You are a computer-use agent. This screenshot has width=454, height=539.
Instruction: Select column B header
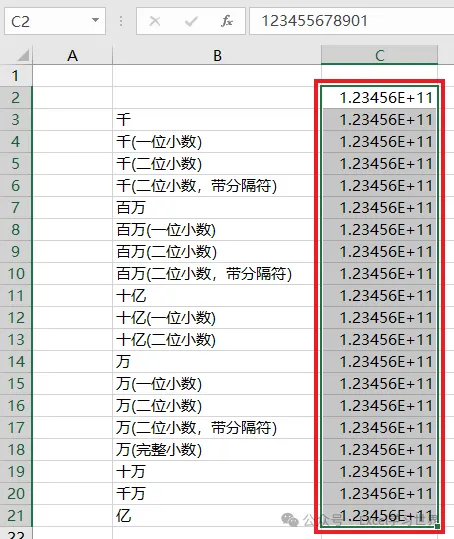pos(217,55)
